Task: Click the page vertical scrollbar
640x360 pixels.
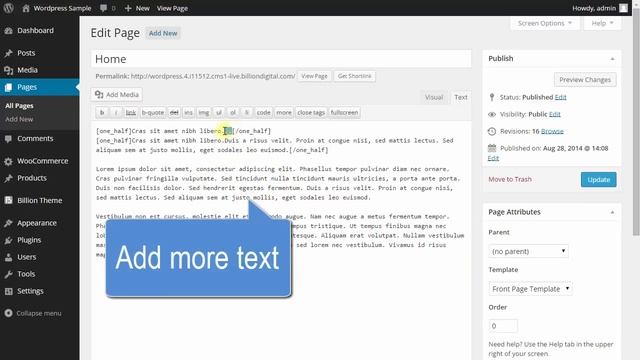Action: click(x=636, y=122)
